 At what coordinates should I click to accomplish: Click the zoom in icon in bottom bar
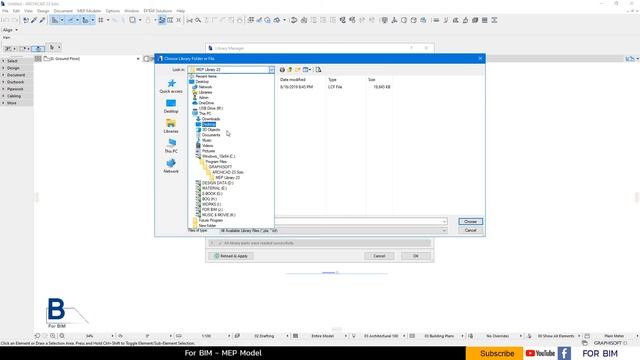click(53, 336)
